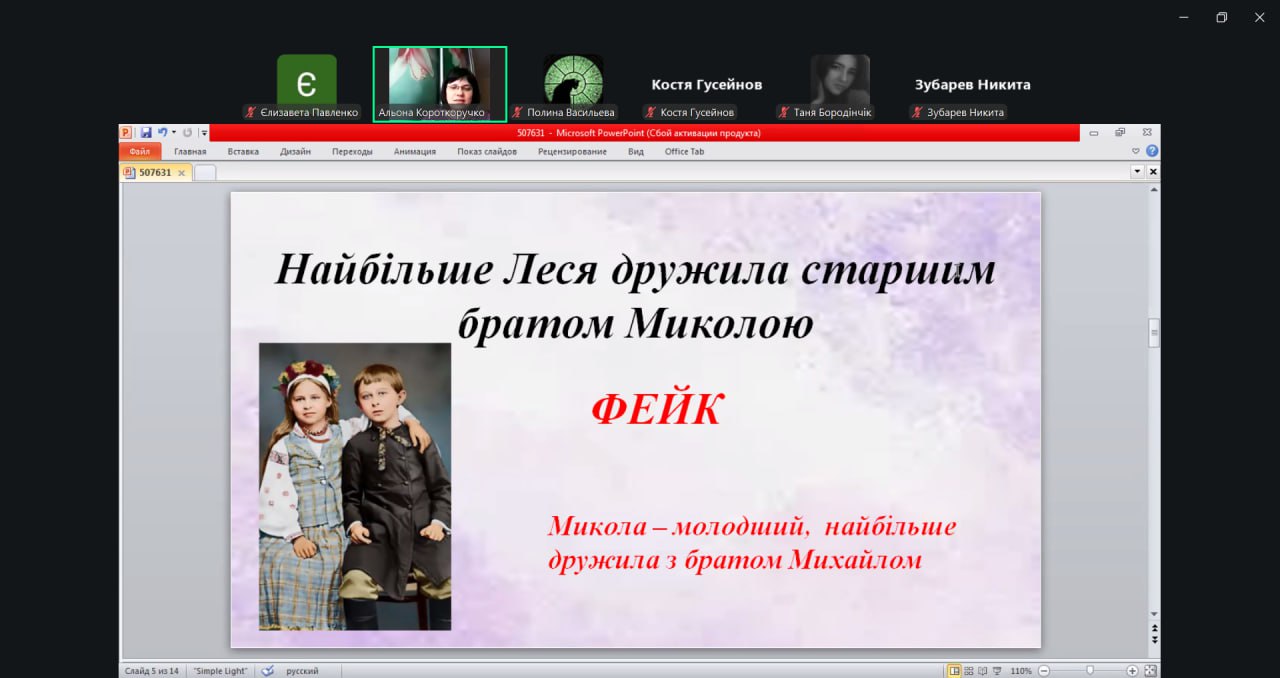This screenshot has height=678, width=1280.
Task: Minimize the ribbon with the arrow toggle
Action: [1136, 151]
